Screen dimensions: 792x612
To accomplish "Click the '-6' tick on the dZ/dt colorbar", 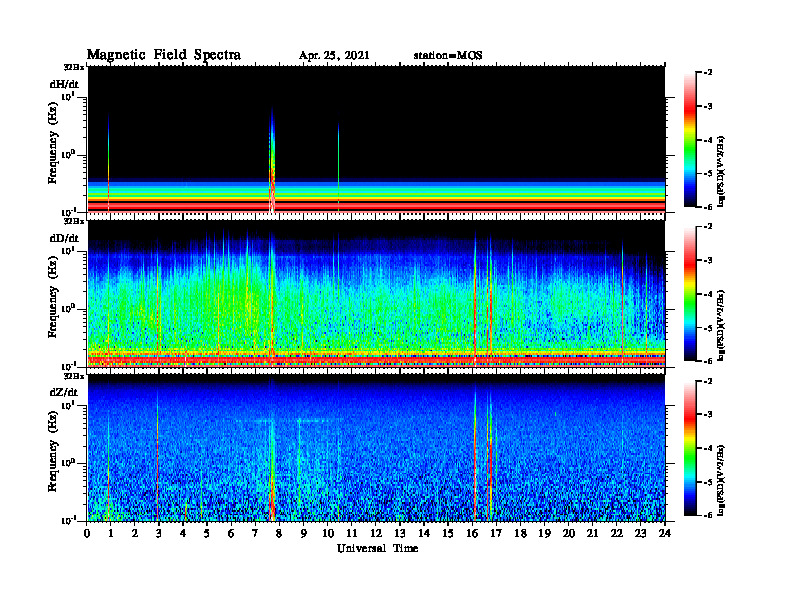I will pos(708,515).
